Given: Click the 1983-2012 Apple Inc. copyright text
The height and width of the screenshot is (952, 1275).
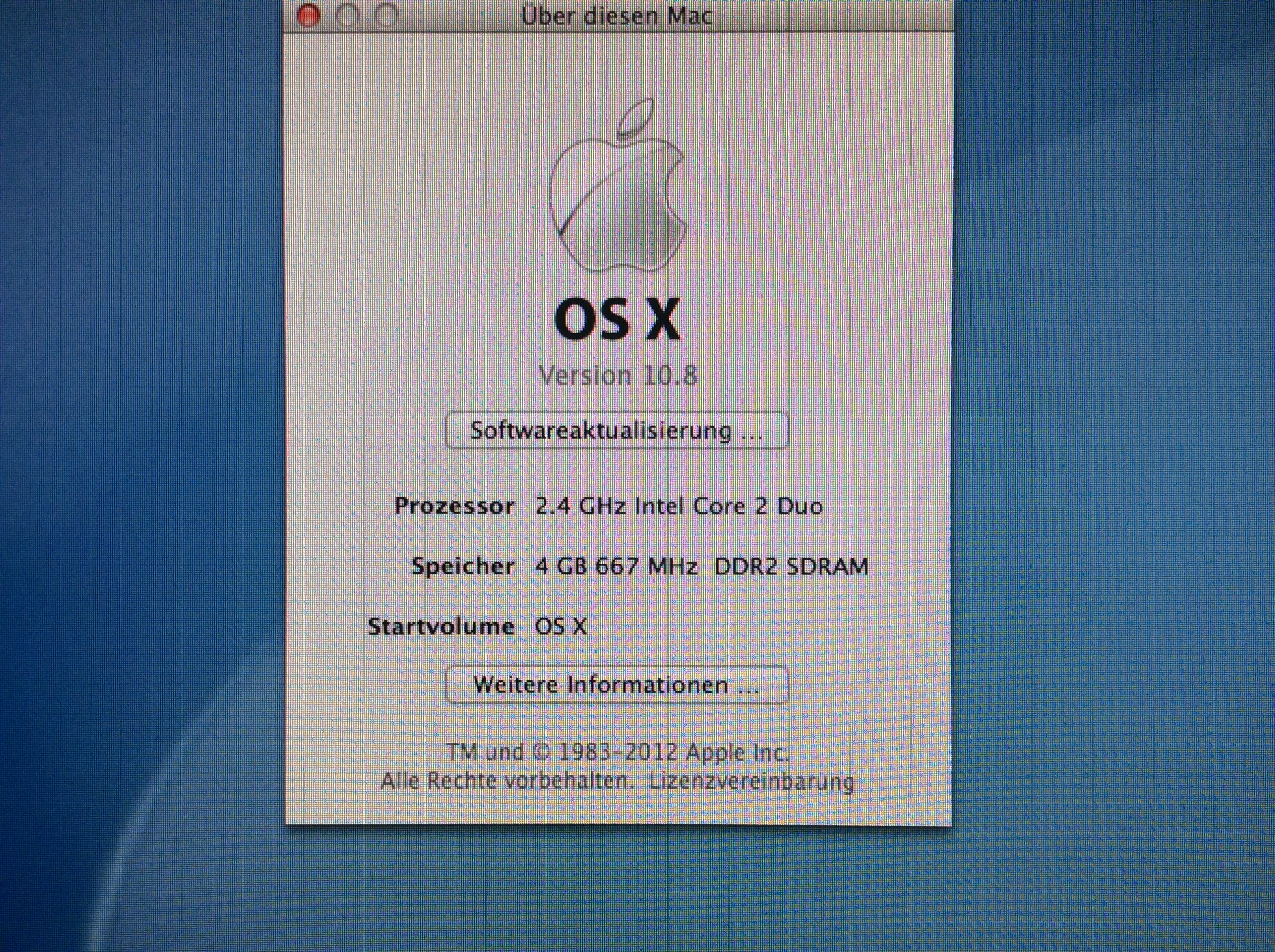Looking at the screenshot, I should 617,752.
